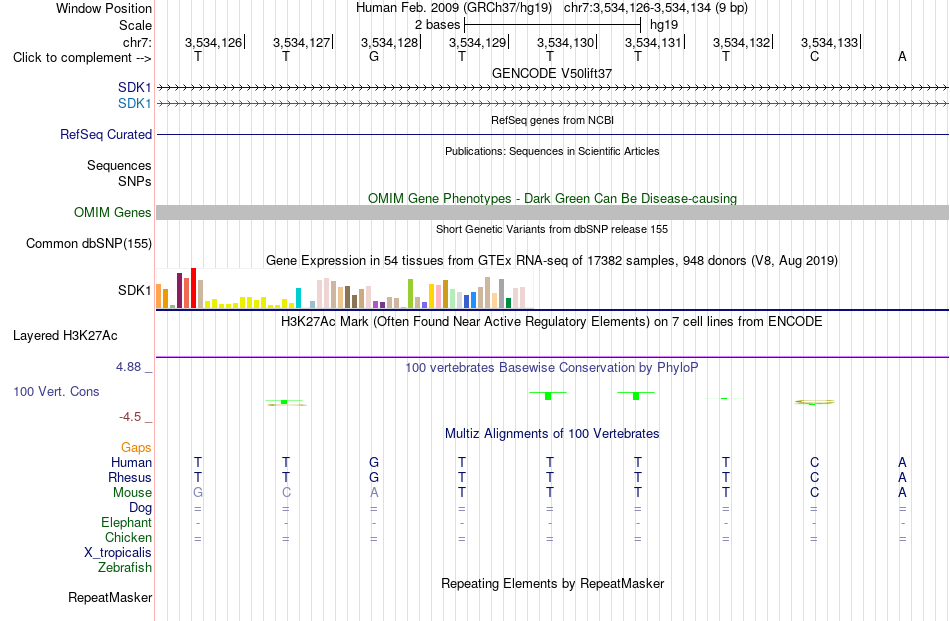950x621 pixels.
Task: Click the 'Click to complement -->' label
Action: (82, 58)
